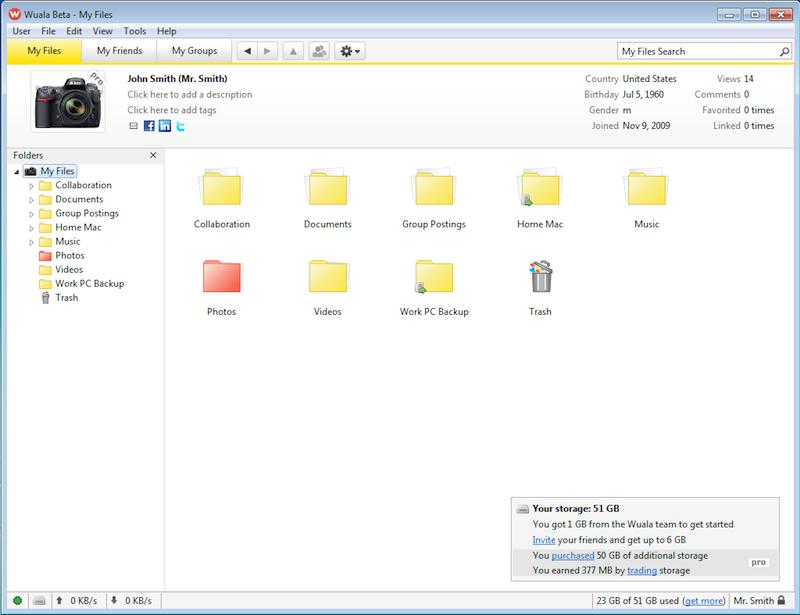This screenshot has height=615, width=800.
Task: Click the Twitter share icon
Action: (x=180, y=126)
